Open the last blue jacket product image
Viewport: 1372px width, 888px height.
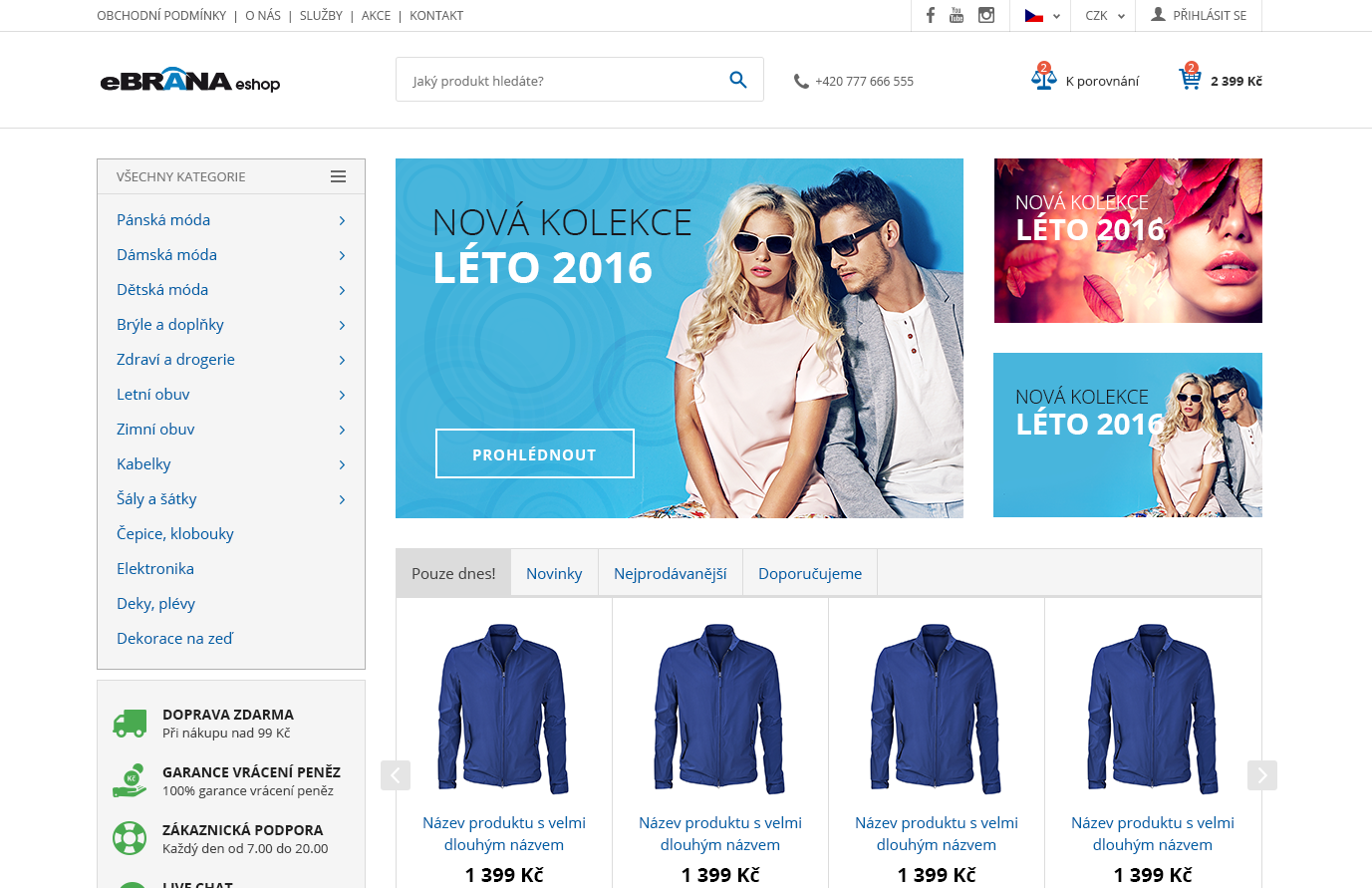(1153, 709)
